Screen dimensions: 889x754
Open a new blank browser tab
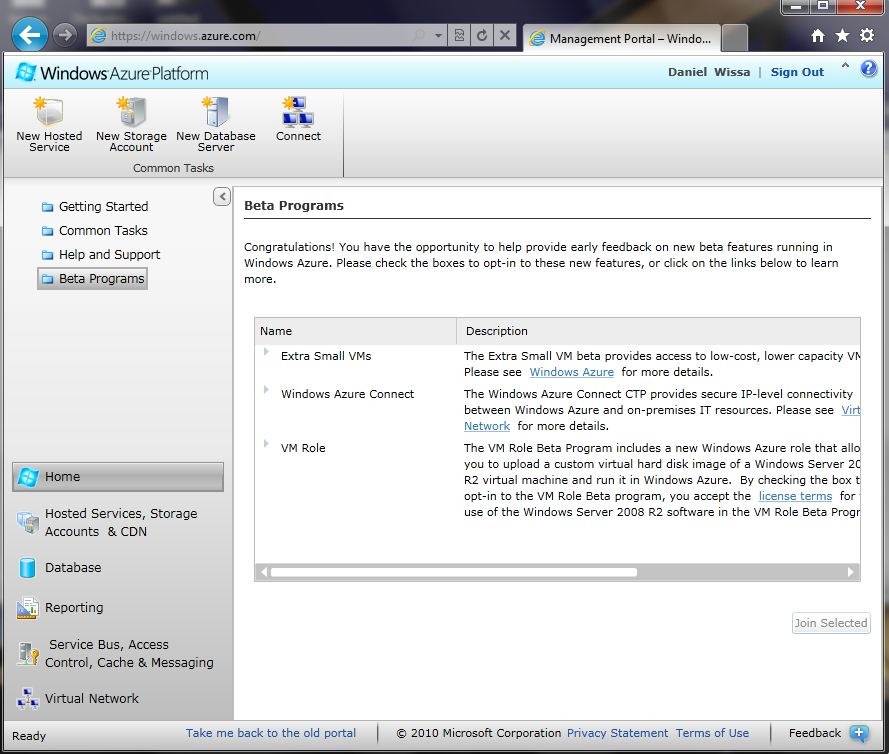pos(735,38)
